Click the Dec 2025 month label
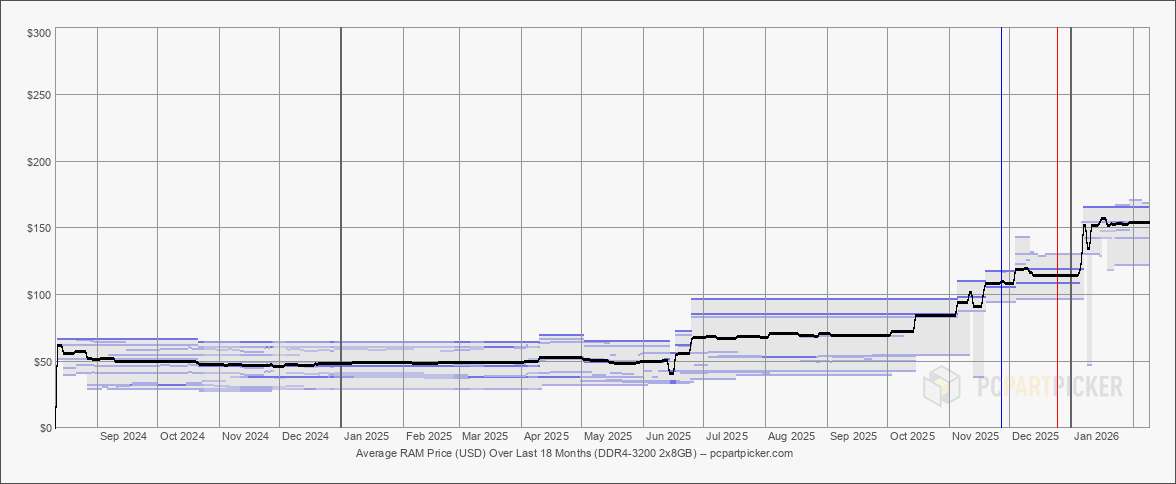The image size is (1176, 484). point(1035,437)
